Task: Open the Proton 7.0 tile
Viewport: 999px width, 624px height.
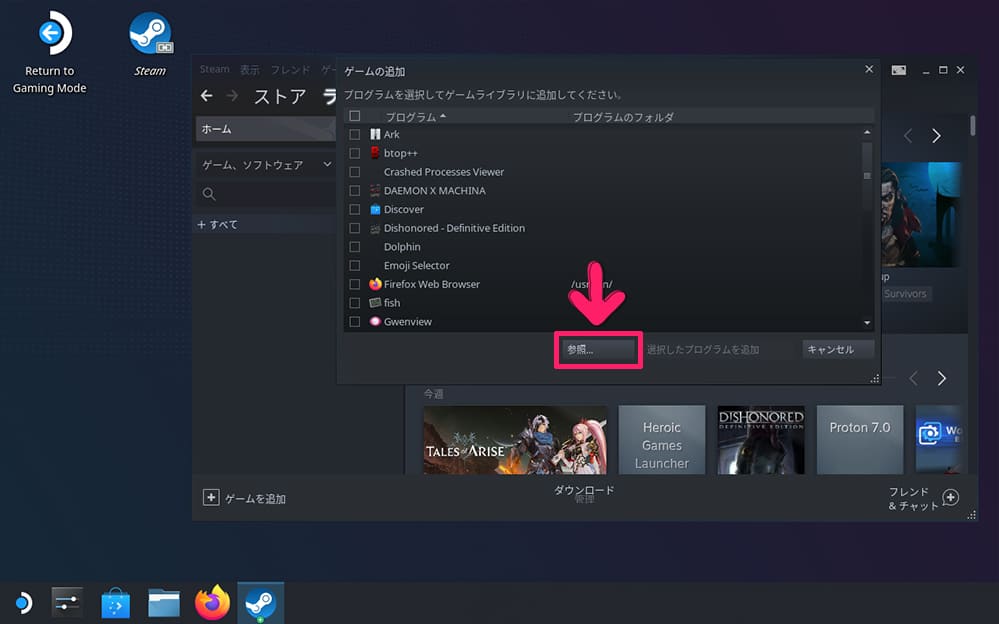Action: [860, 440]
